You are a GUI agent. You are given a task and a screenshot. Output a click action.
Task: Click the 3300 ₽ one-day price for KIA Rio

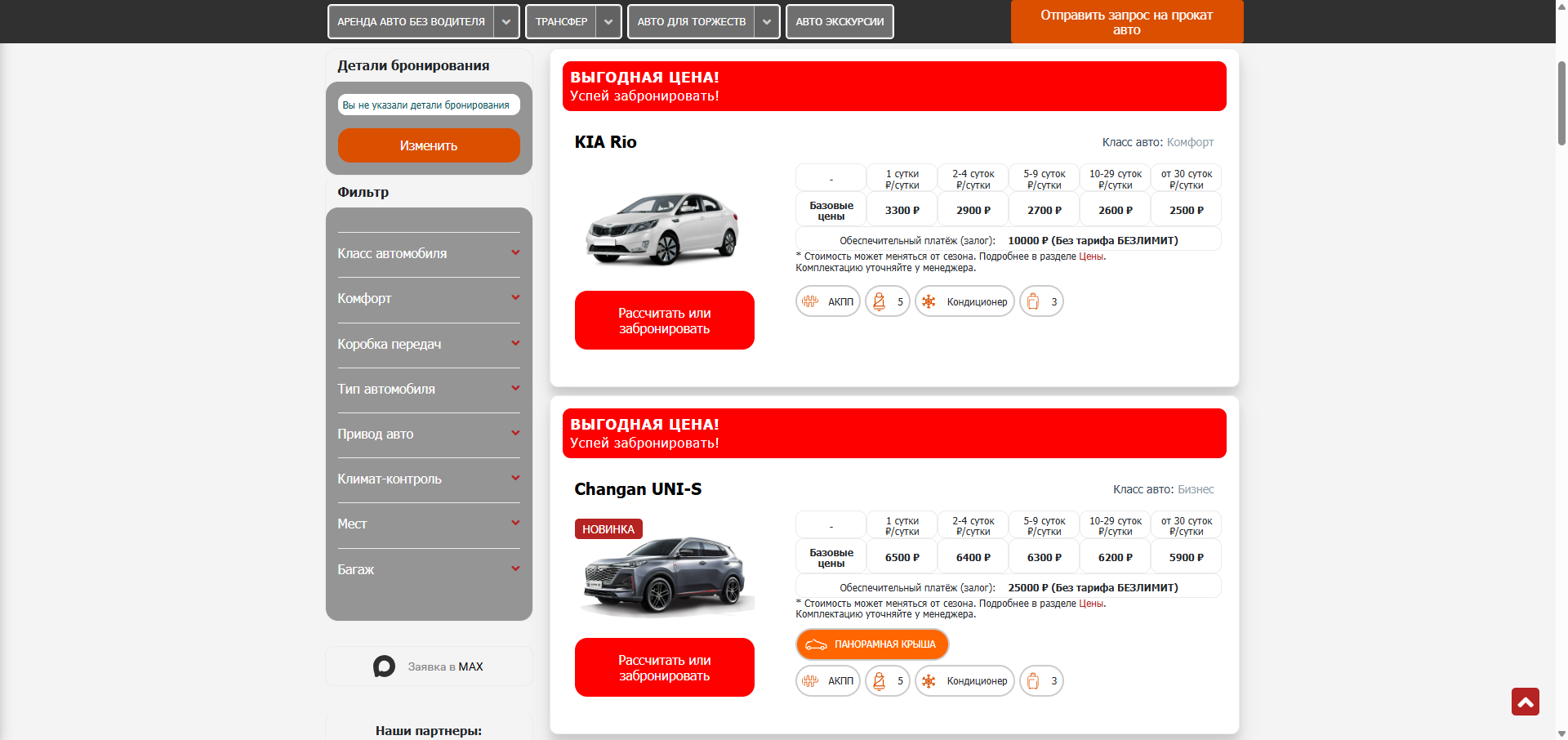pos(902,210)
